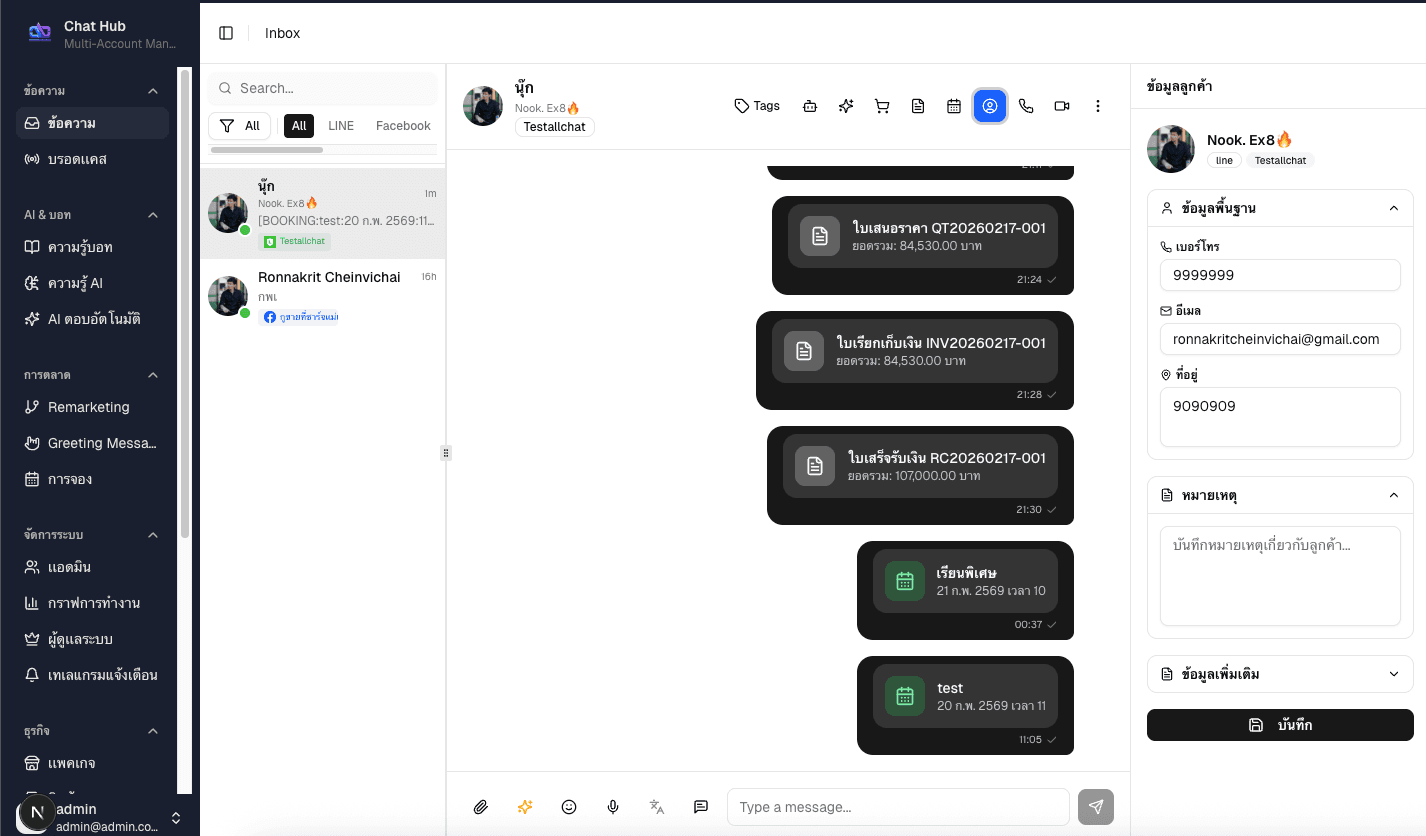Start a voice call with phone icon
This screenshot has width=1426, height=836.
tap(1026, 106)
